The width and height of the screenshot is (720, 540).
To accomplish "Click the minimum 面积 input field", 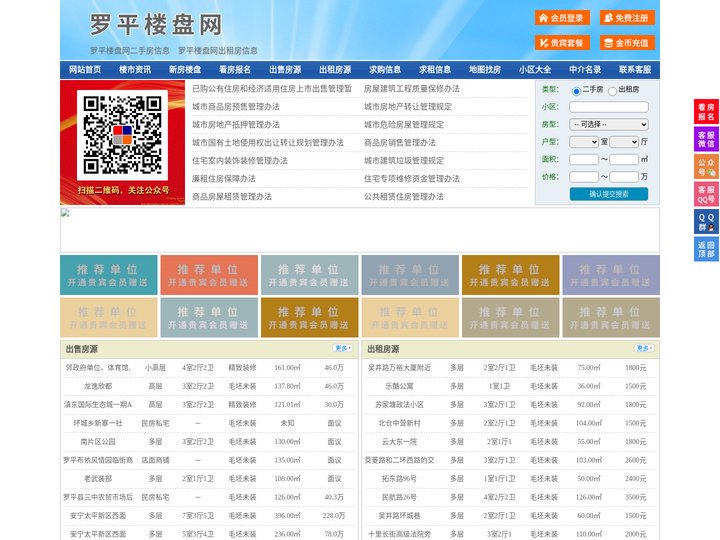I will (584, 159).
